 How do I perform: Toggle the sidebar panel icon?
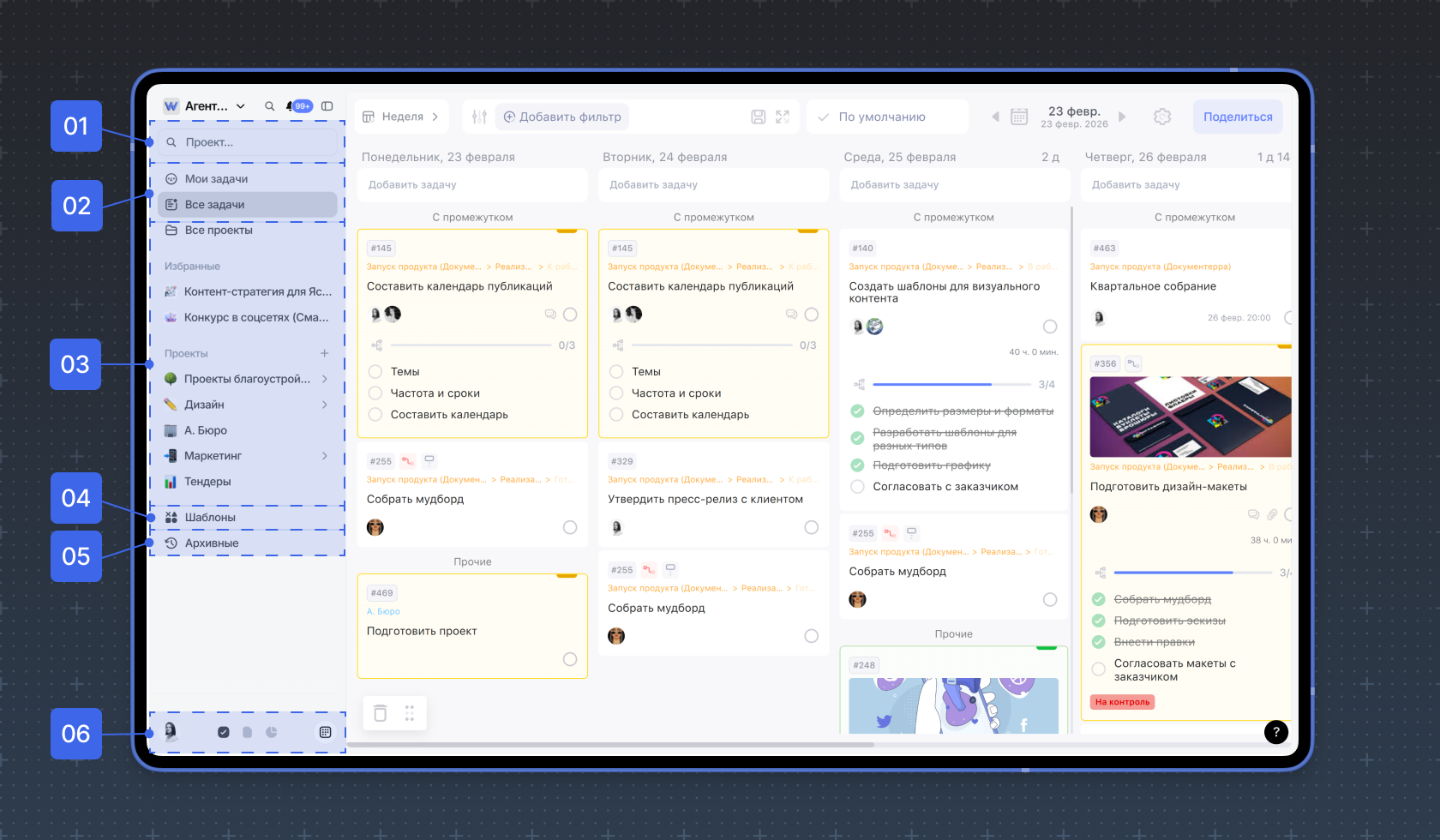327,106
